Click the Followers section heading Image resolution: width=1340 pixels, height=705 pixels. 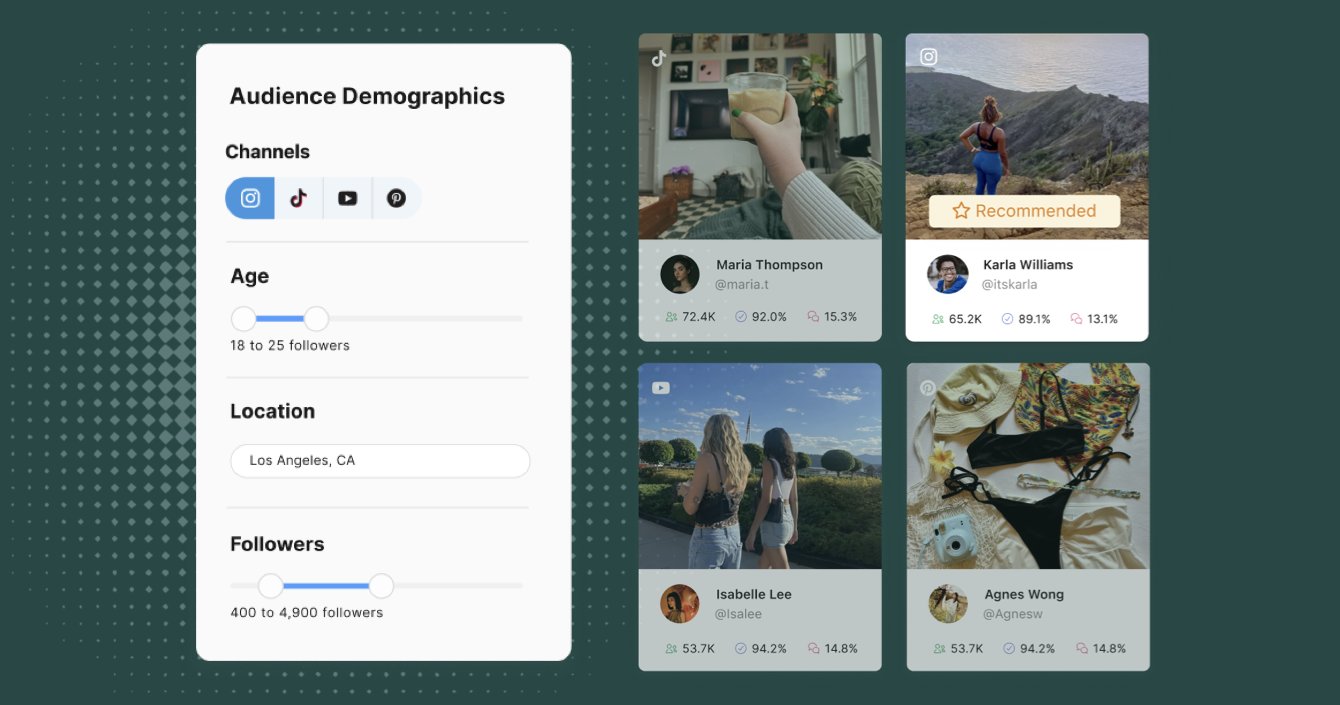coord(277,544)
